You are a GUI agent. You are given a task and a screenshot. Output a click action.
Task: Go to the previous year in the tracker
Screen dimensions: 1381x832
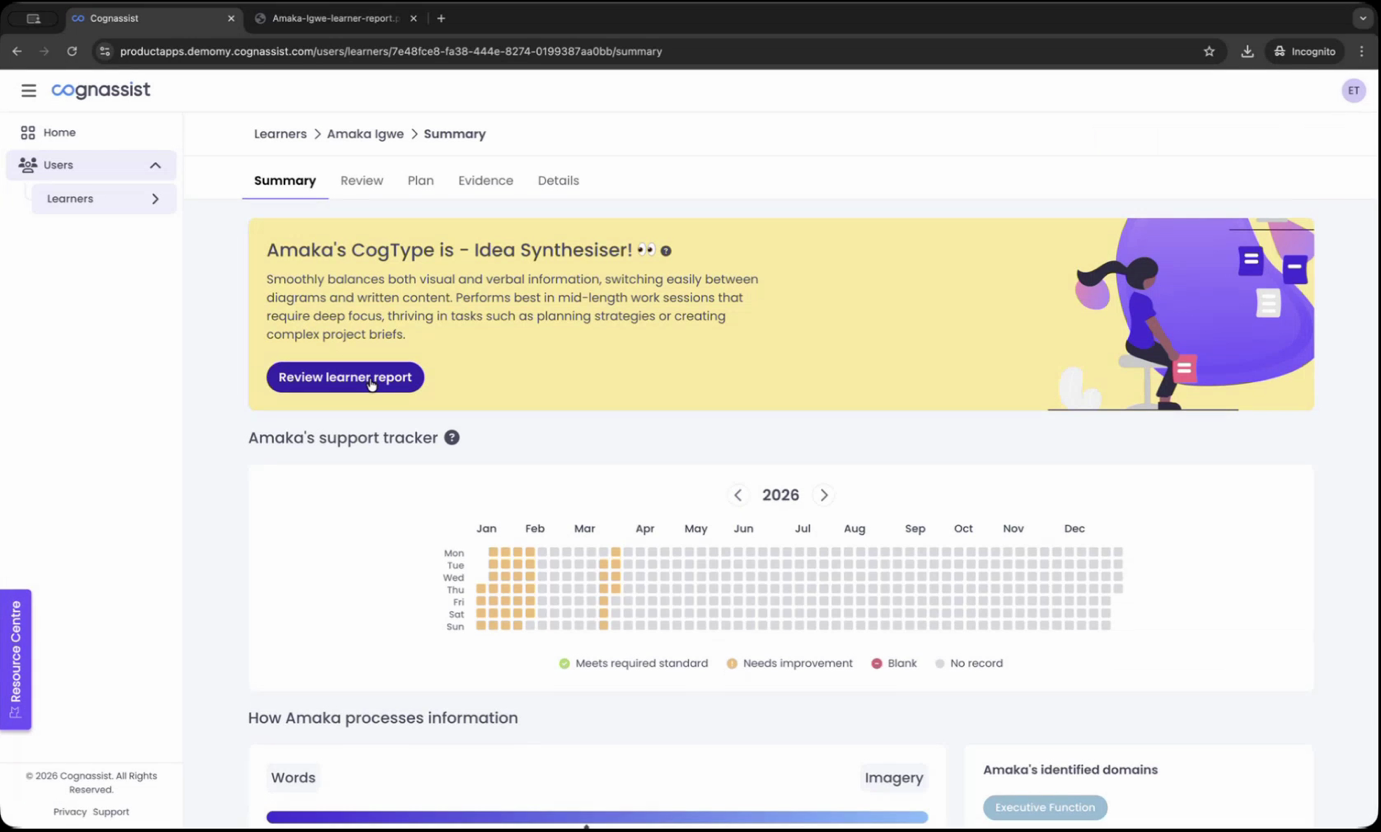click(738, 495)
